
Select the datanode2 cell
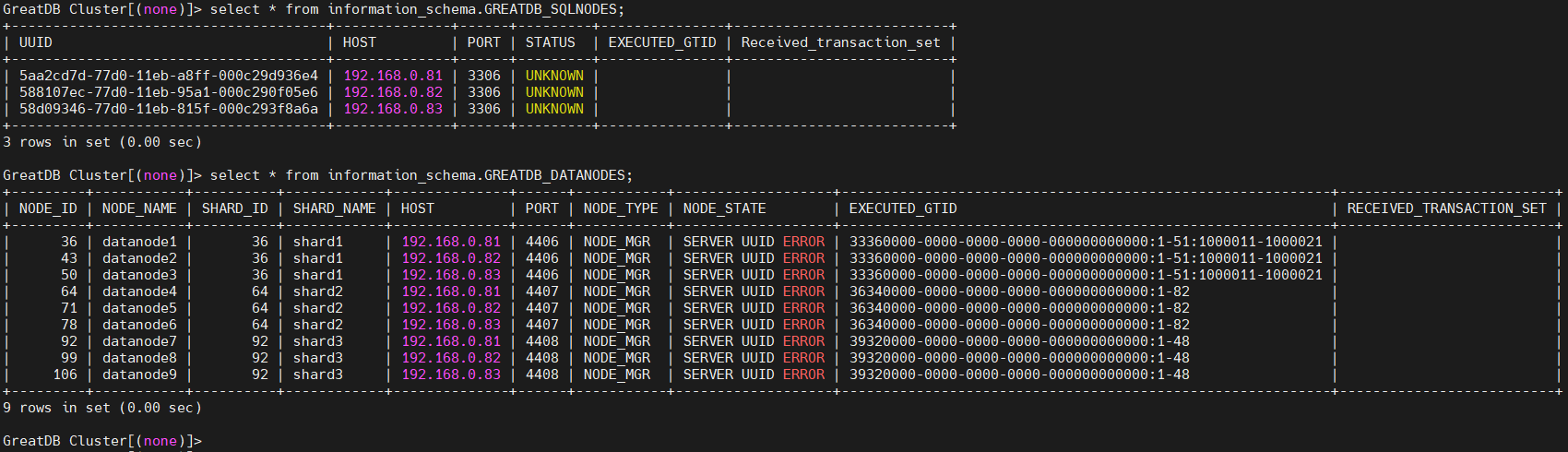tap(139, 258)
